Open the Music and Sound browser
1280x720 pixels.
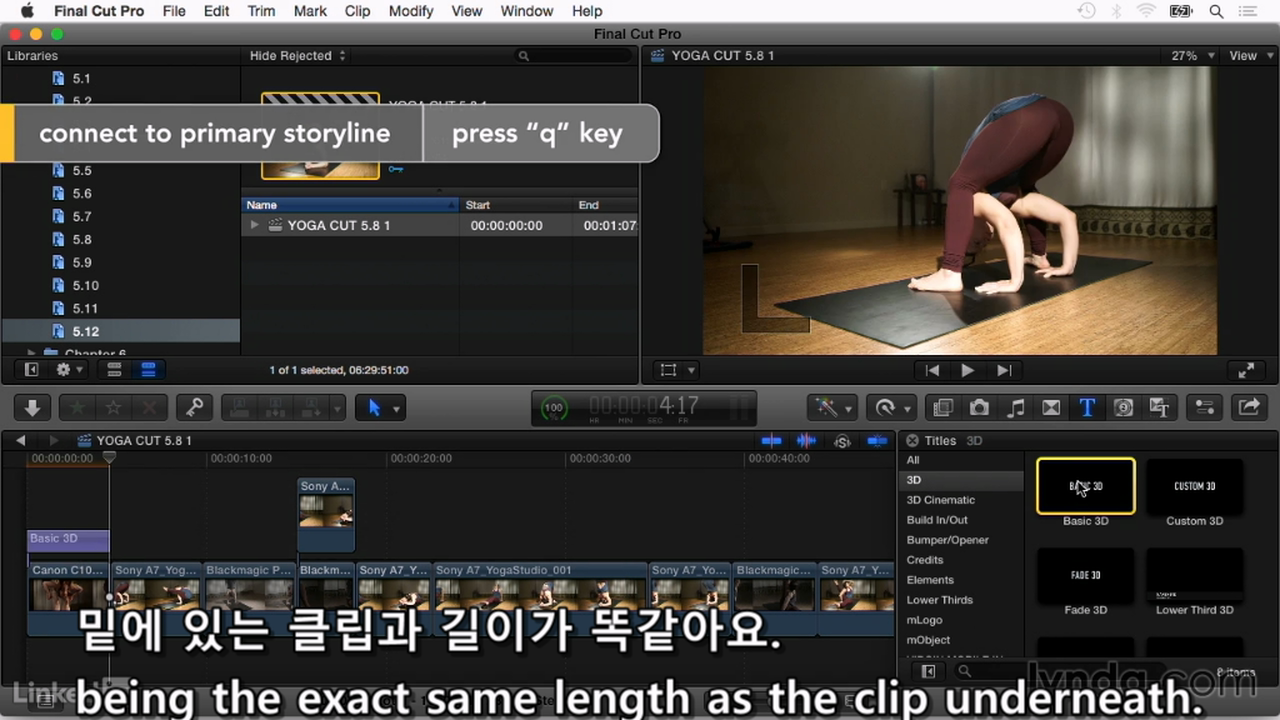tap(1015, 407)
